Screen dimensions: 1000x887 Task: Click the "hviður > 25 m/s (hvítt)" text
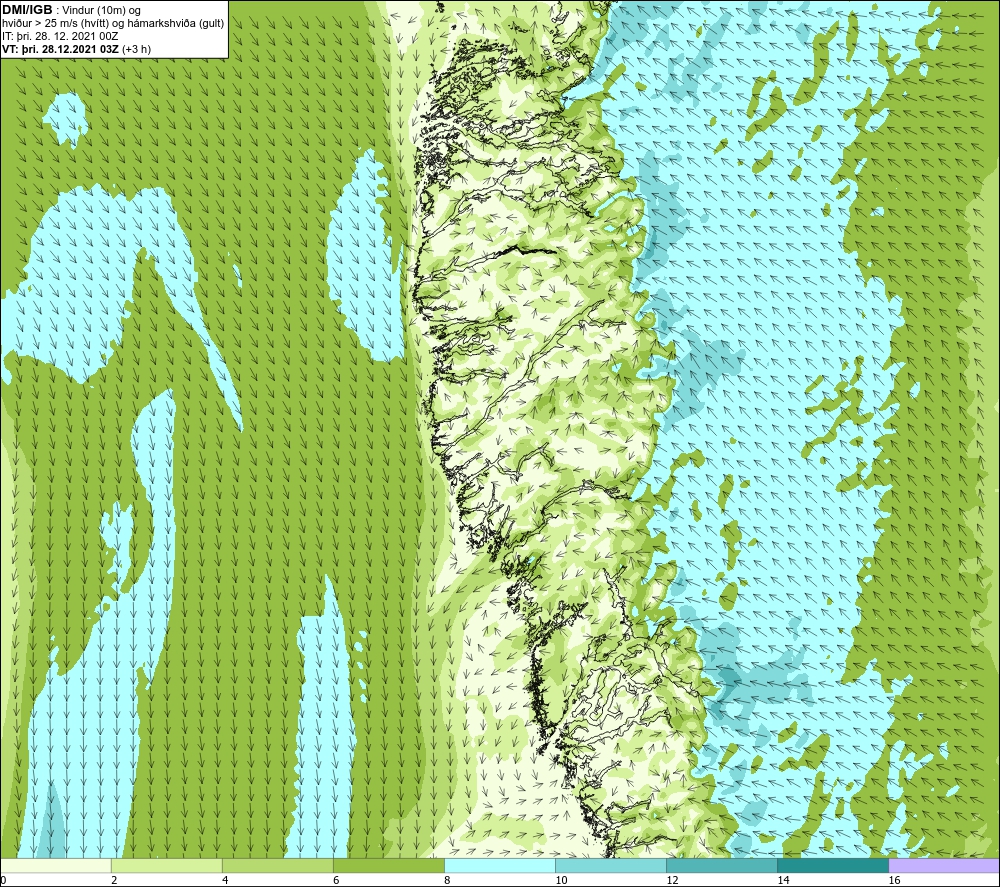[x=53, y=24]
